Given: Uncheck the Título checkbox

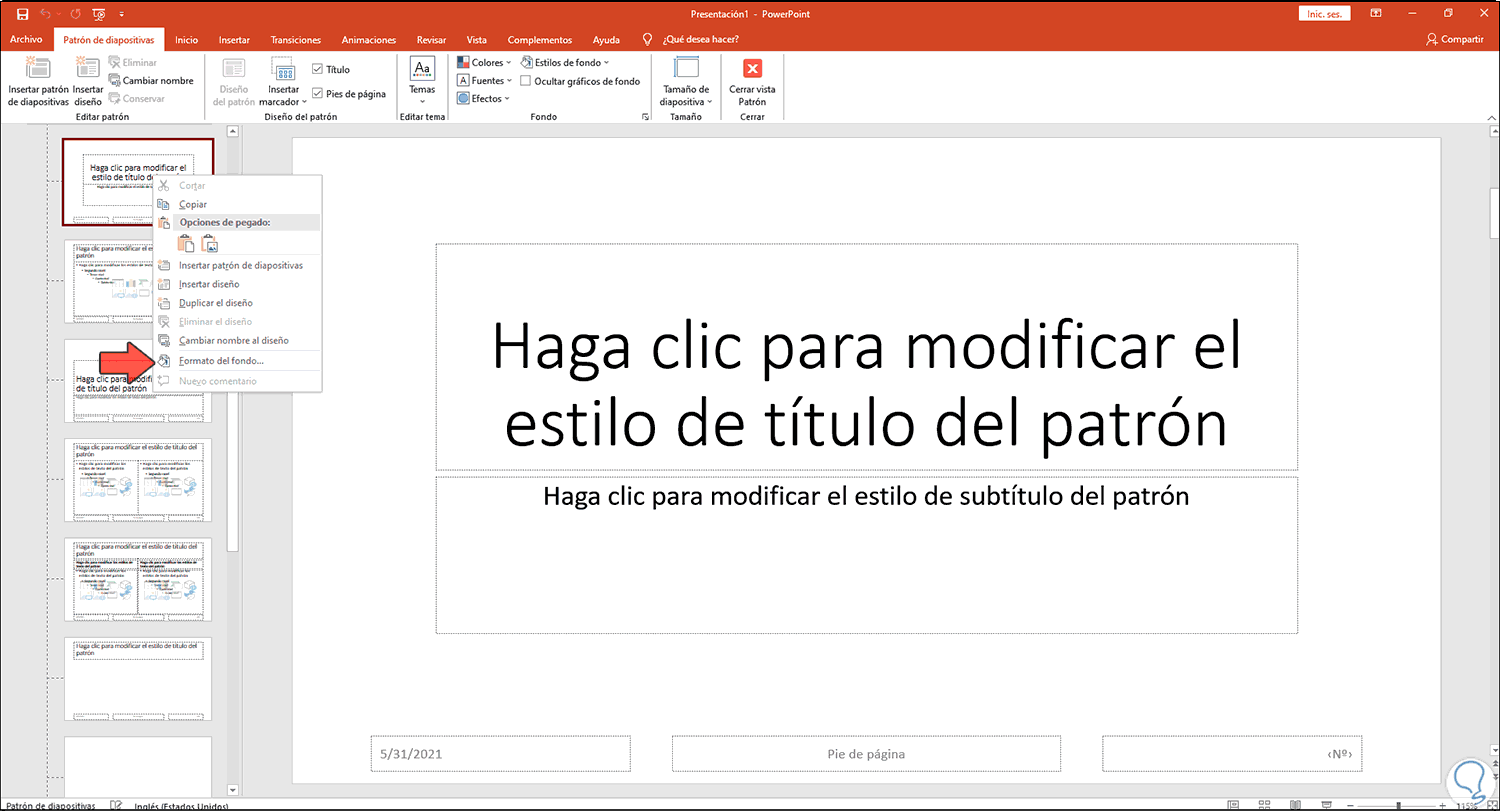Looking at the screenshot, I should (x=317, y=70).
